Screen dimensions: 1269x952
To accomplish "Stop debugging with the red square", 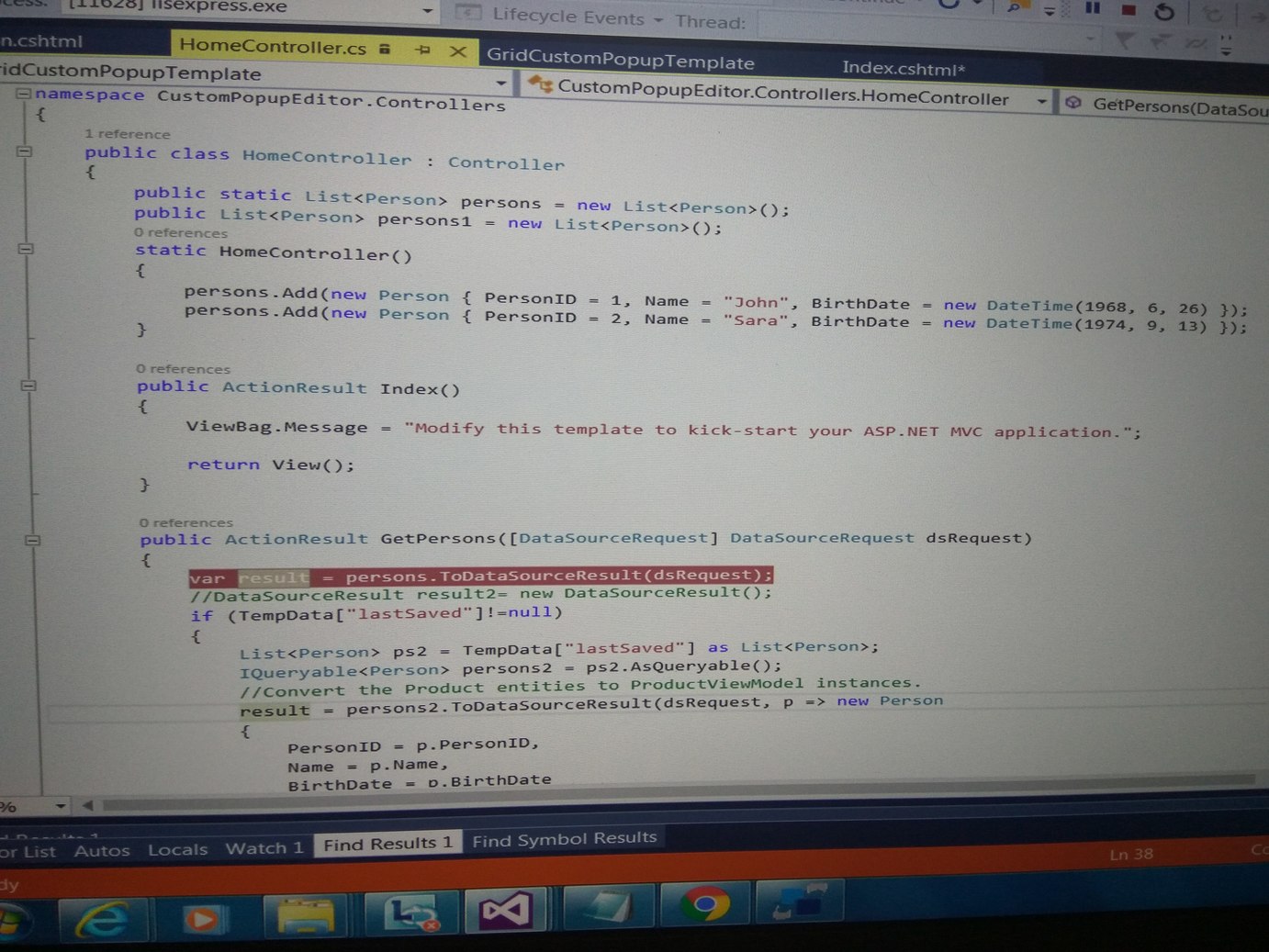I will coord(1129,10).
